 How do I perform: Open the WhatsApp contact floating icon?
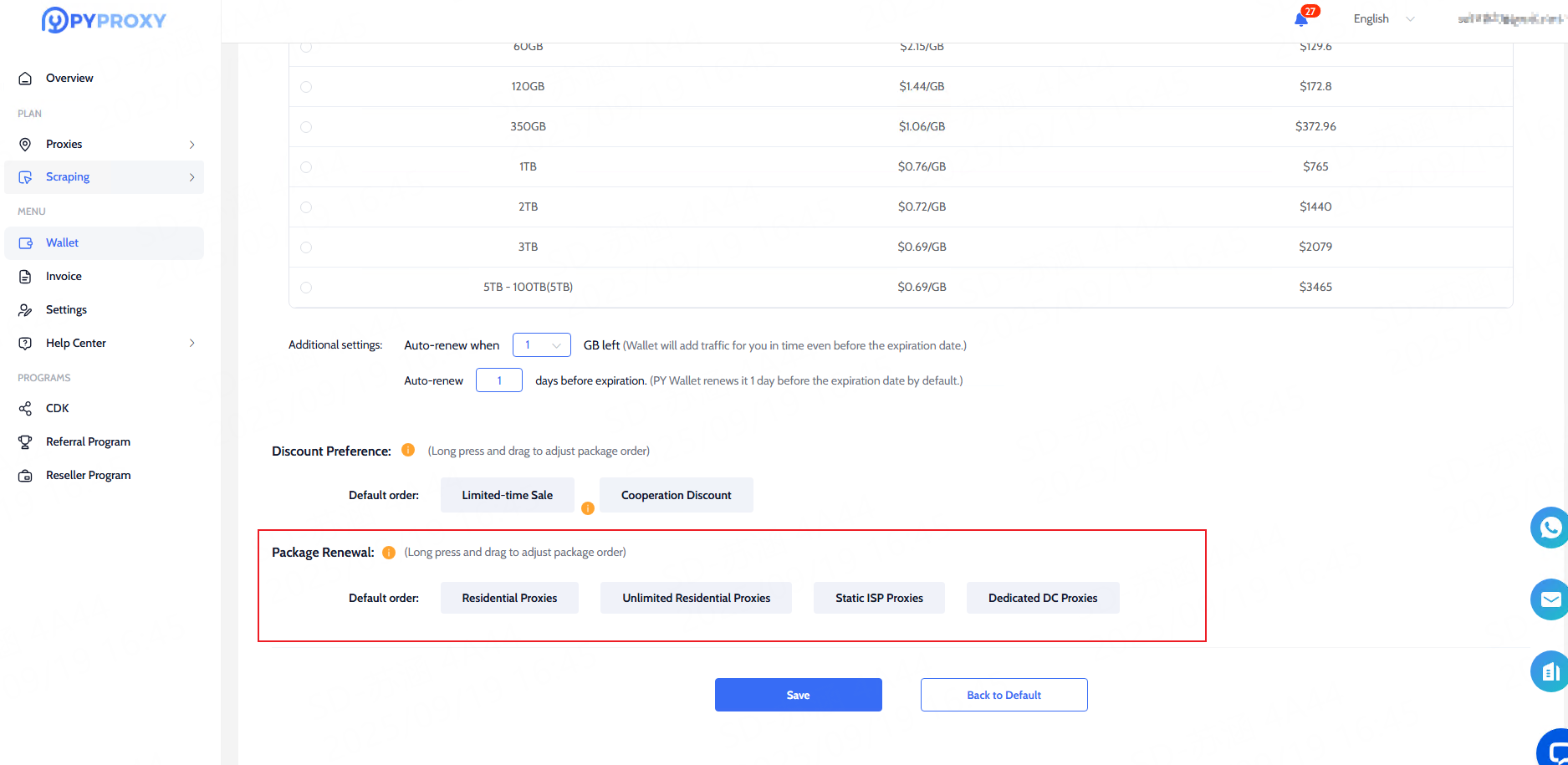click(1550, 528)
